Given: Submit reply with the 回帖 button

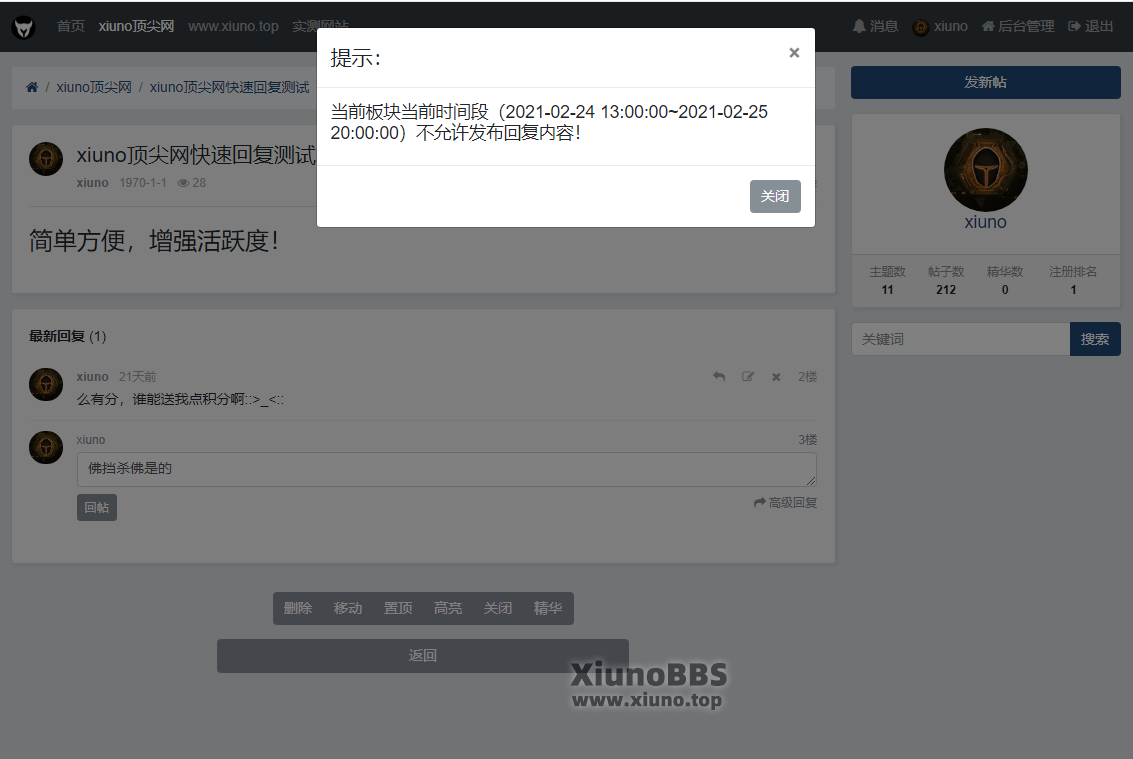Looking at the screenshot, I should click(x=97, y=508).
